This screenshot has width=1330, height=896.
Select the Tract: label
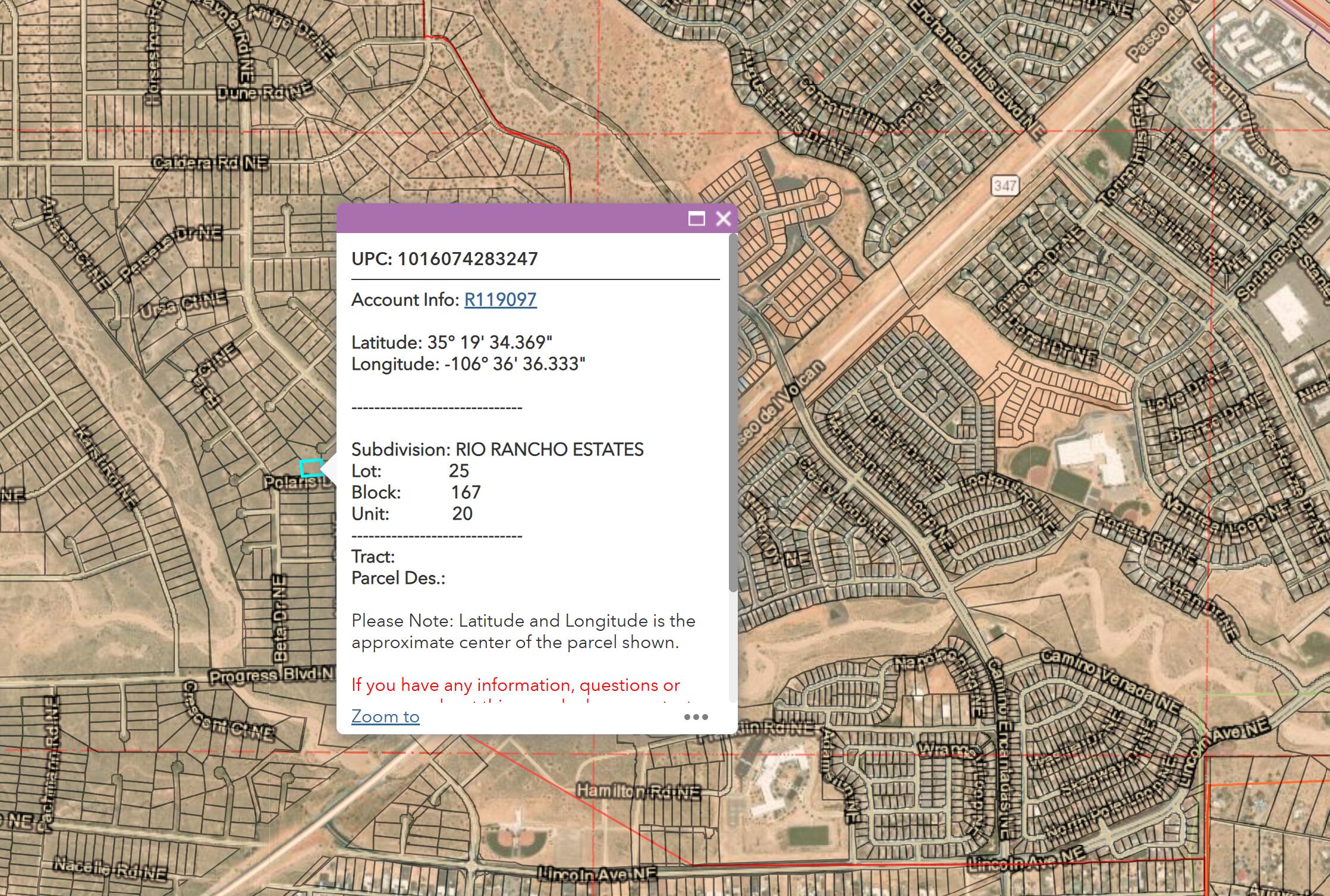pyautogui.click(x=373, y=557)
